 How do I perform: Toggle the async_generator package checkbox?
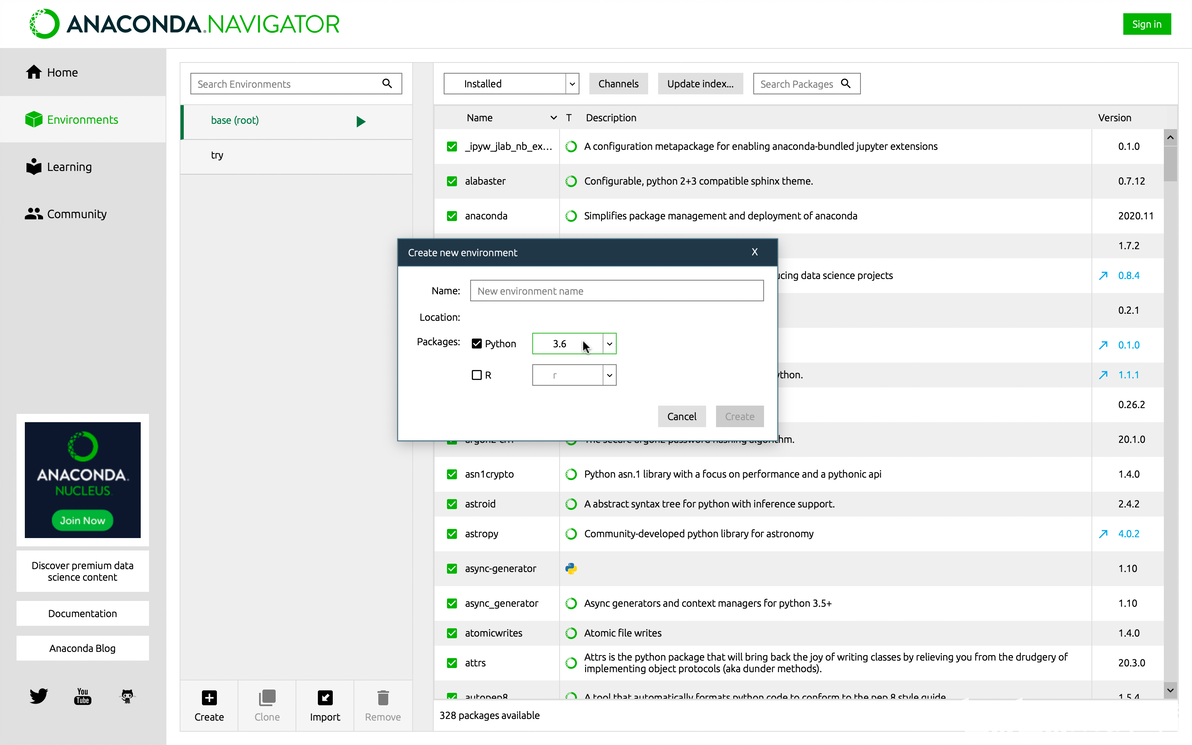(452, 604)
